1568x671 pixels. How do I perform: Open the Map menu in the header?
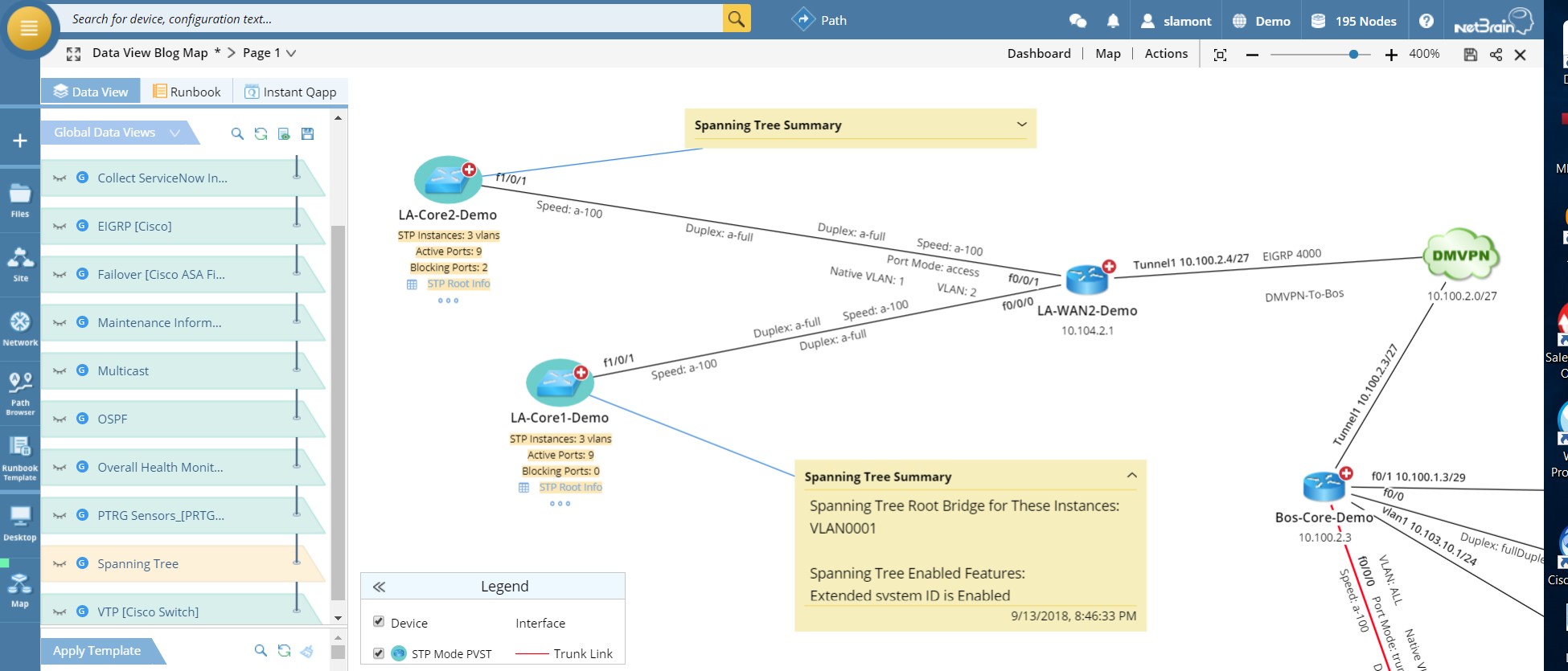(1108, 53)
